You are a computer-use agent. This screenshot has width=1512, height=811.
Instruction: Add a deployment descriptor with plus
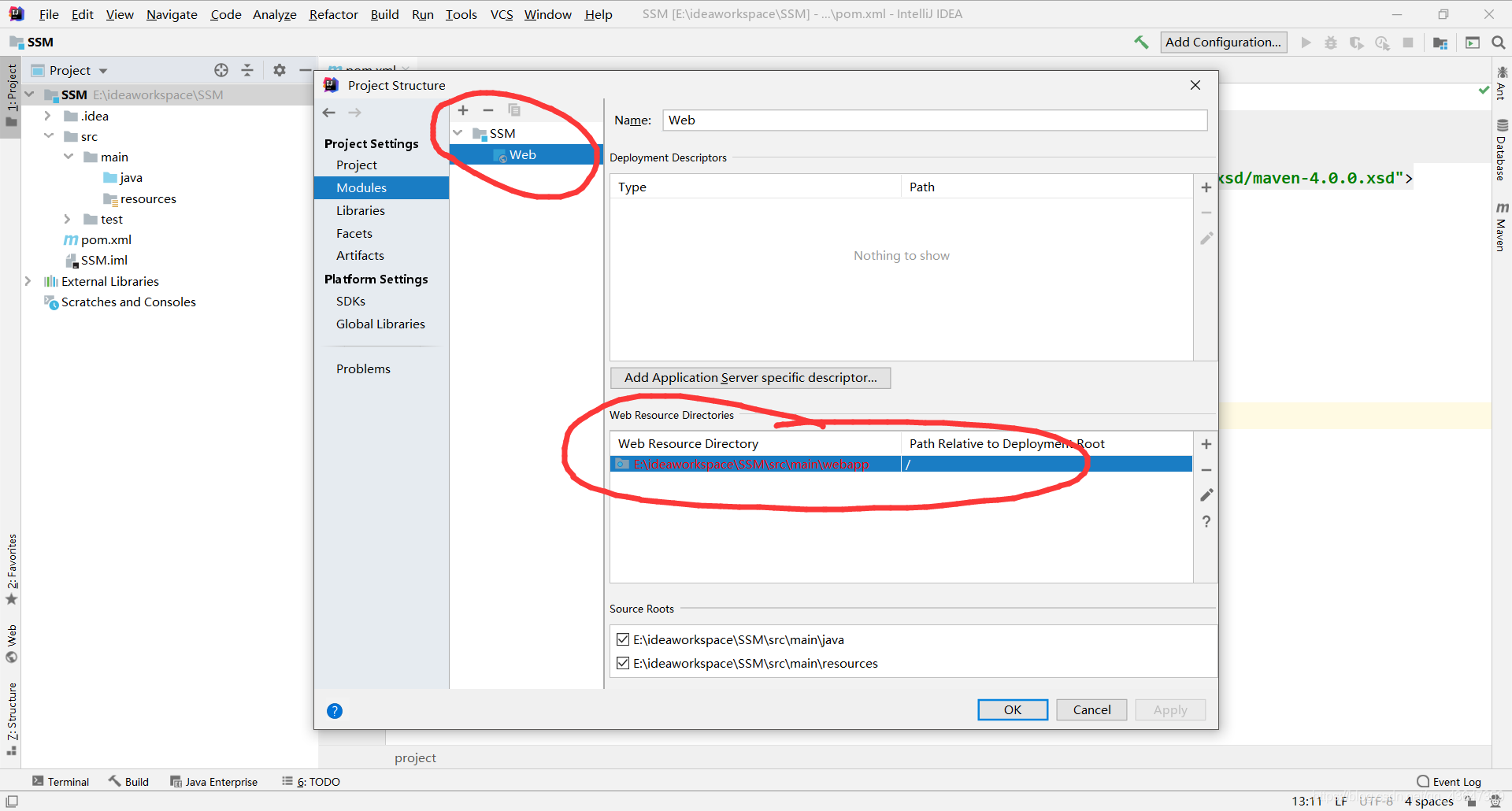(1206, 187)
